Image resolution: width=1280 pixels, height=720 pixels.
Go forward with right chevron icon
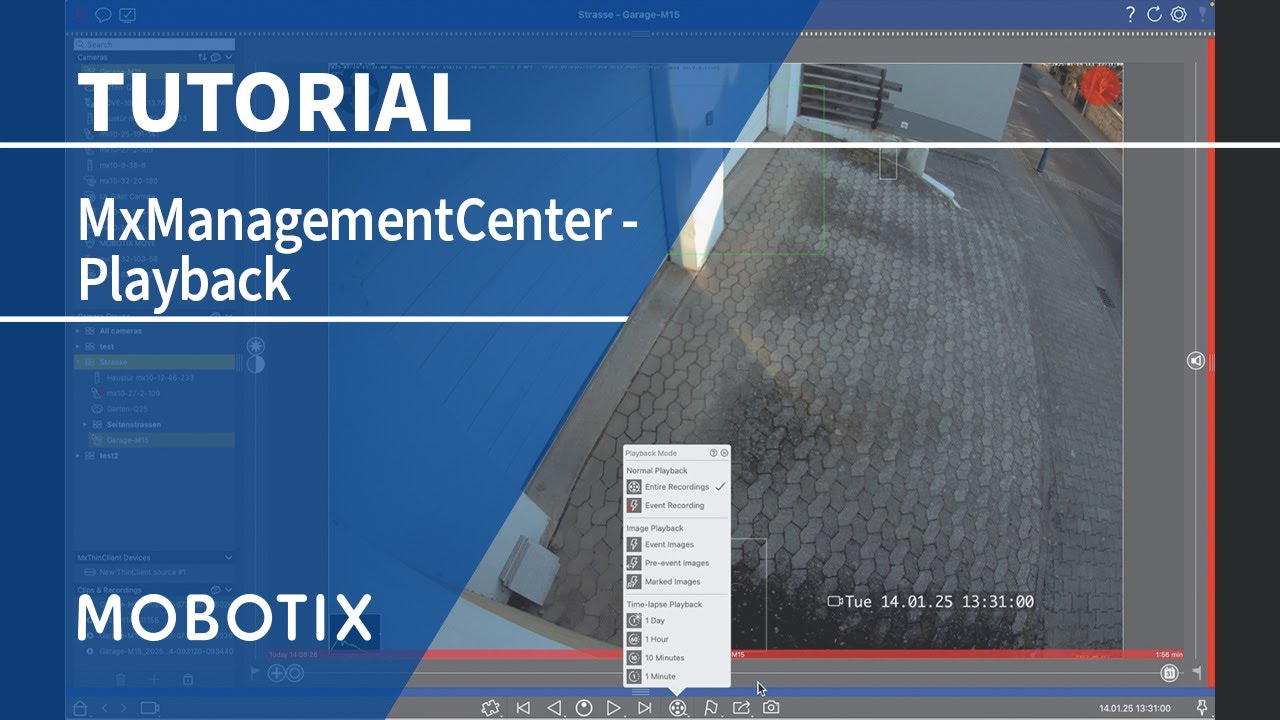123,708
